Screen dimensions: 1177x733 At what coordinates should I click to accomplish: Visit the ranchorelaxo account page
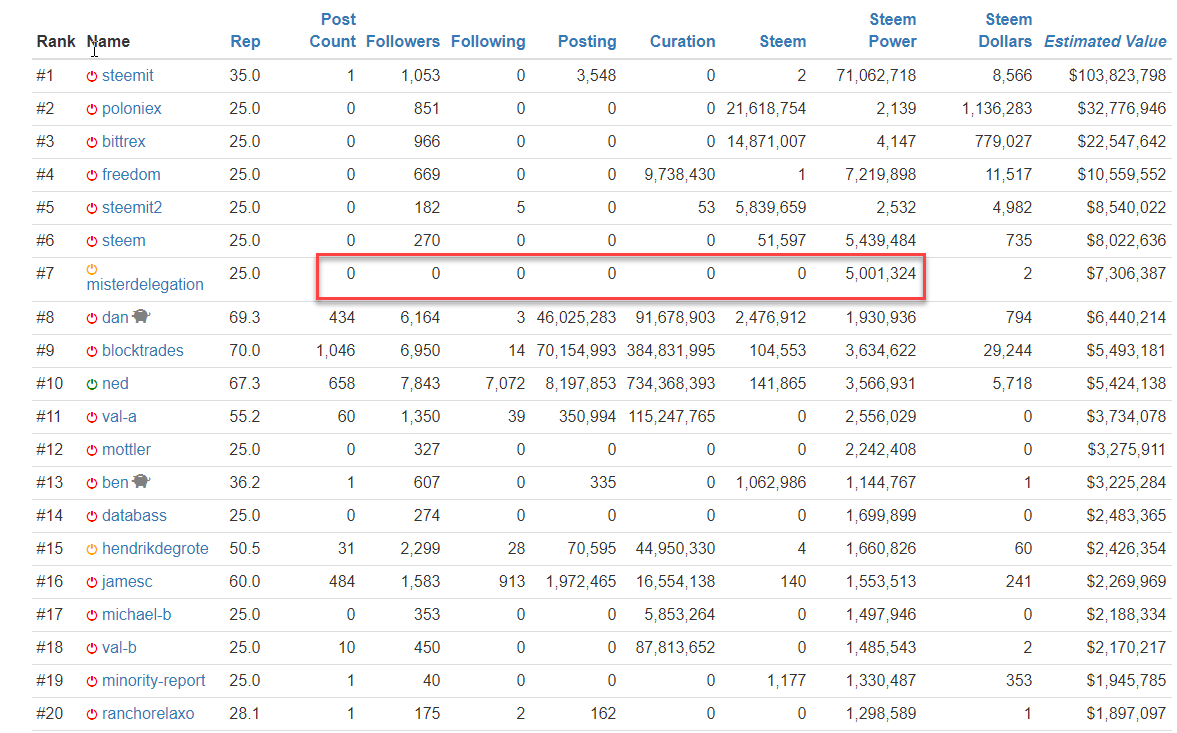[x=148, y=714]
